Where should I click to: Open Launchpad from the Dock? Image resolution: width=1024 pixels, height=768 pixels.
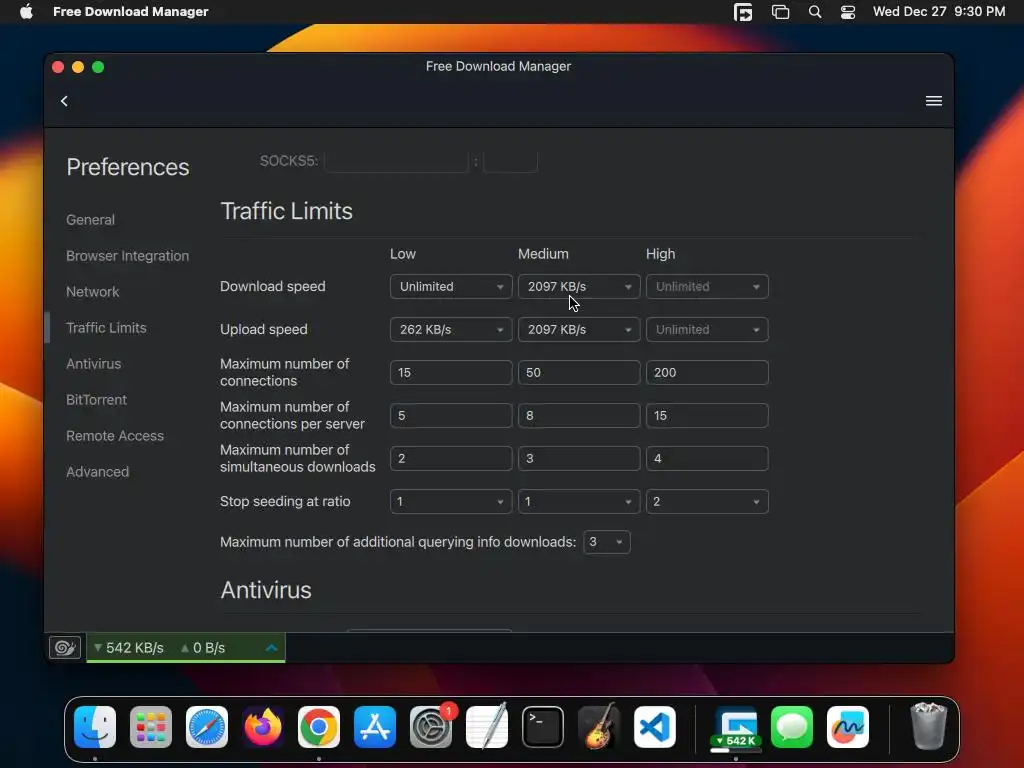coord(151,727)
